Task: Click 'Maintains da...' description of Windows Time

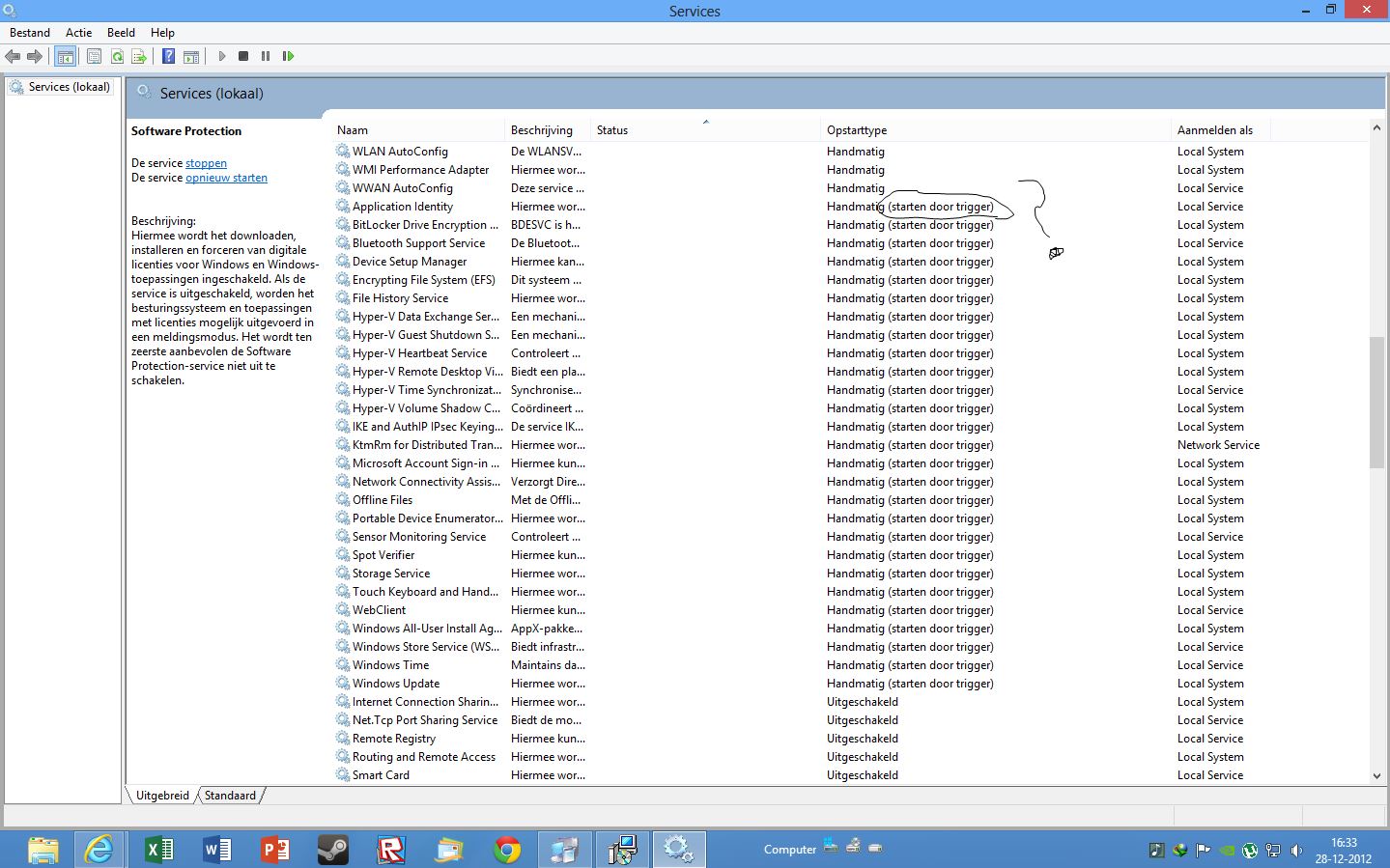Action: click(x=548, y=665)
